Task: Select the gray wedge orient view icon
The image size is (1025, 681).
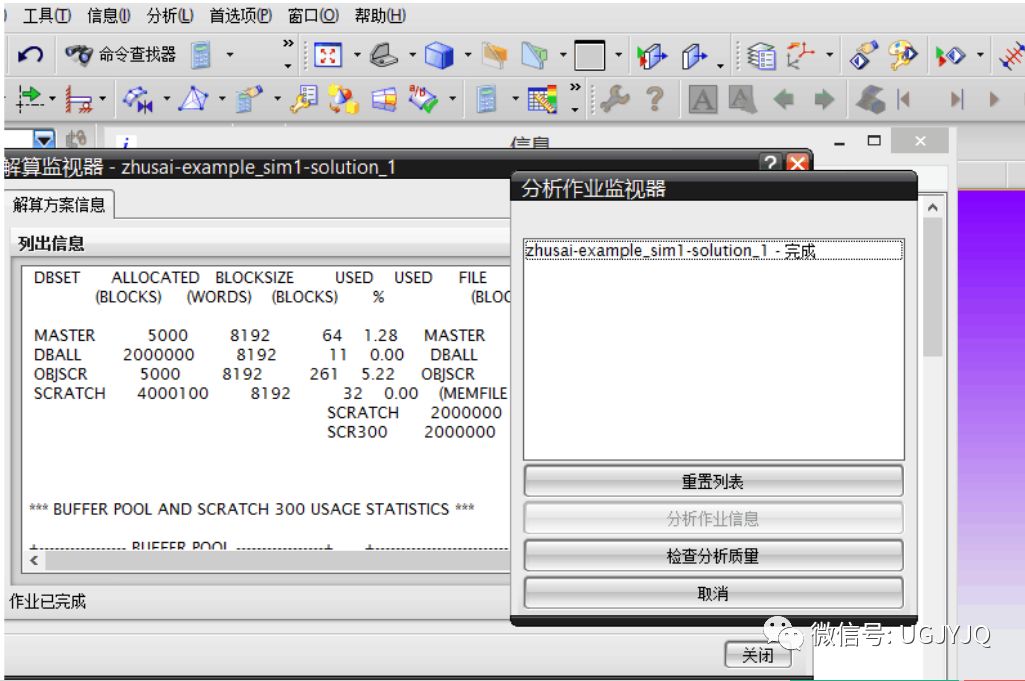Action: tap(384, 55)
